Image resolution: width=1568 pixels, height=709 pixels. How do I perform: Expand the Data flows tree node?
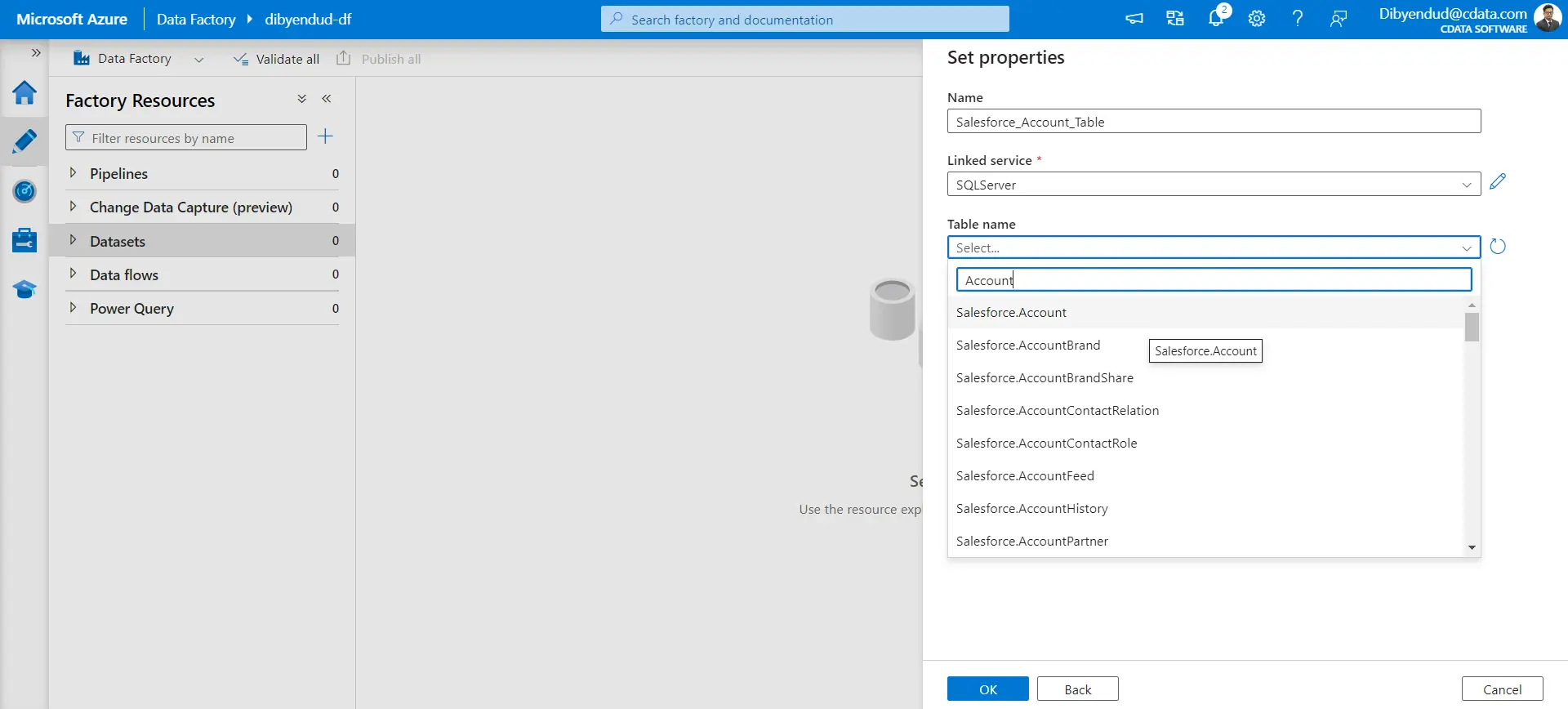pos(73,274)
